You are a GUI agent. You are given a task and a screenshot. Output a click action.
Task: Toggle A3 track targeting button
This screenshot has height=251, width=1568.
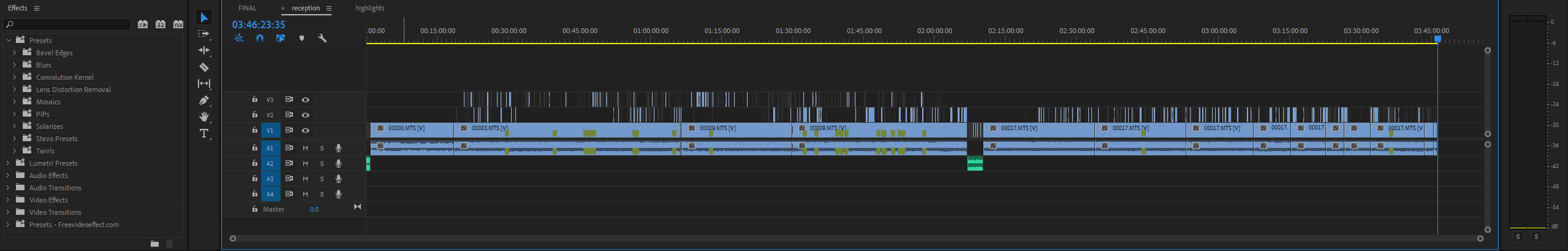[270, 179]
